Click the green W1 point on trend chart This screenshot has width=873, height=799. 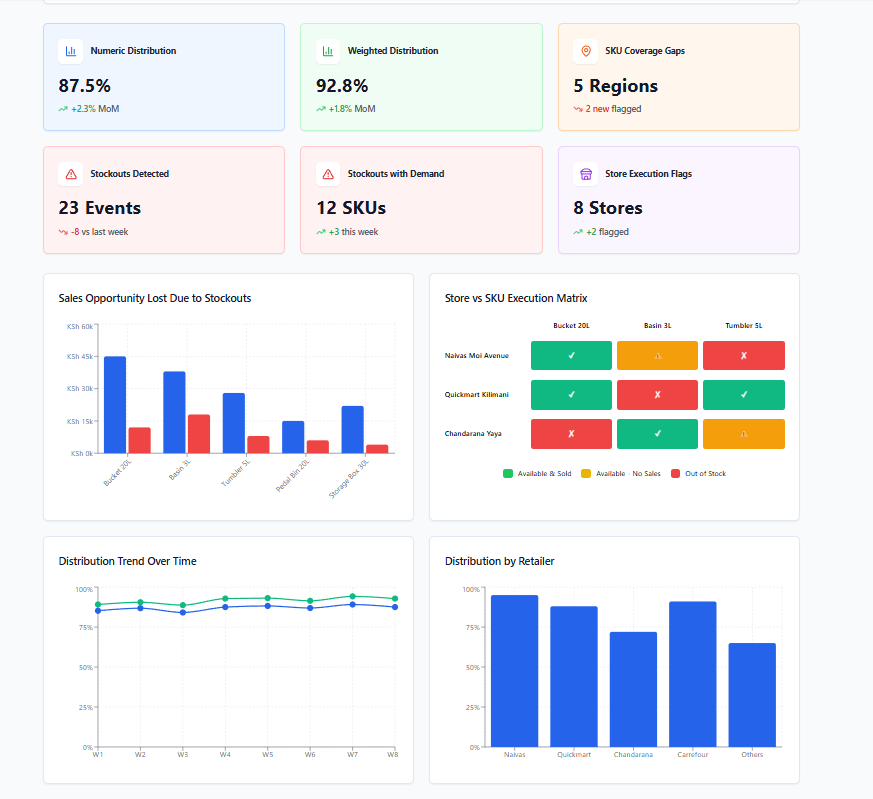tap(98, 605)
